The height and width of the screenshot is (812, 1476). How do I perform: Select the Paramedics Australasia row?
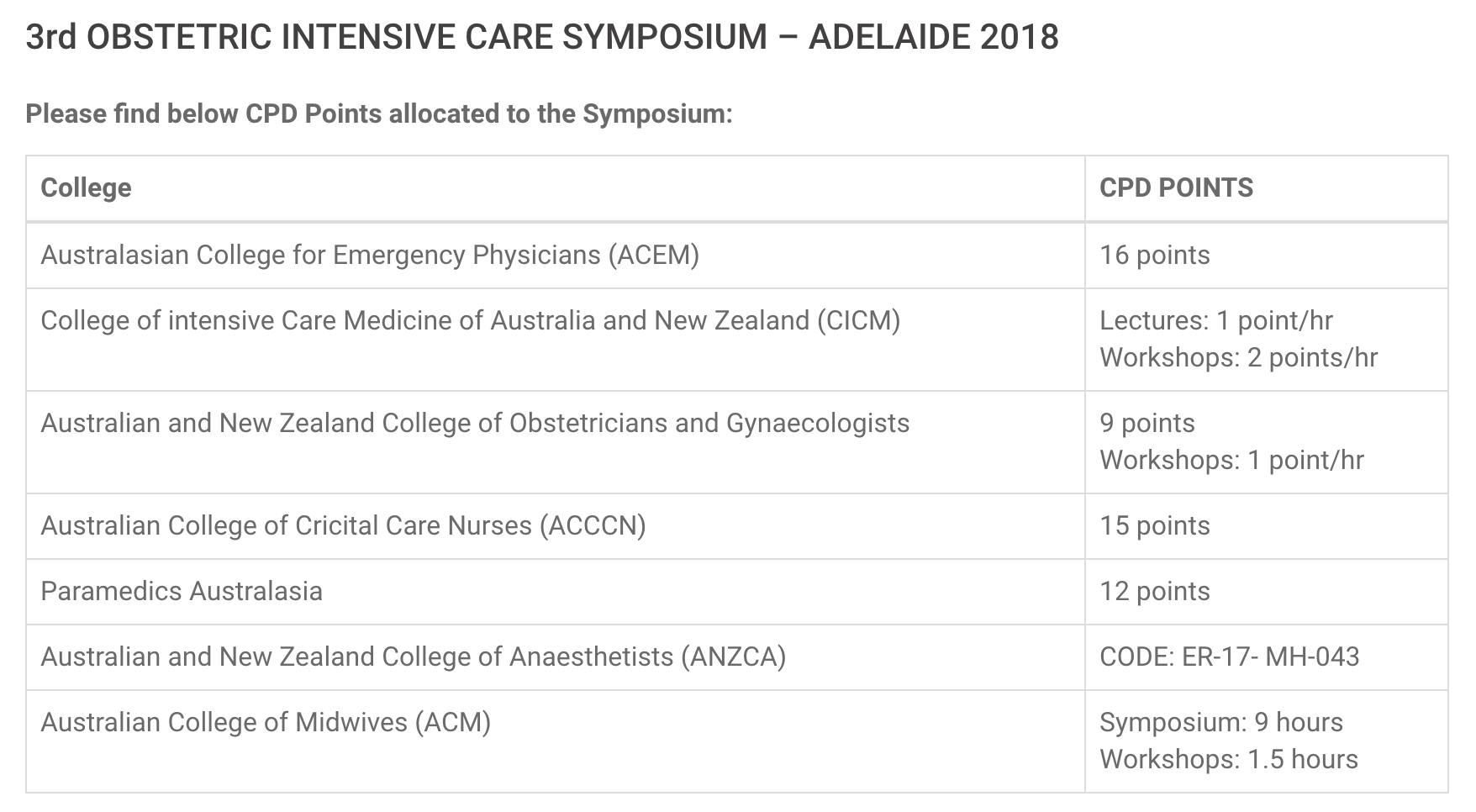click(x=736, y=592)
